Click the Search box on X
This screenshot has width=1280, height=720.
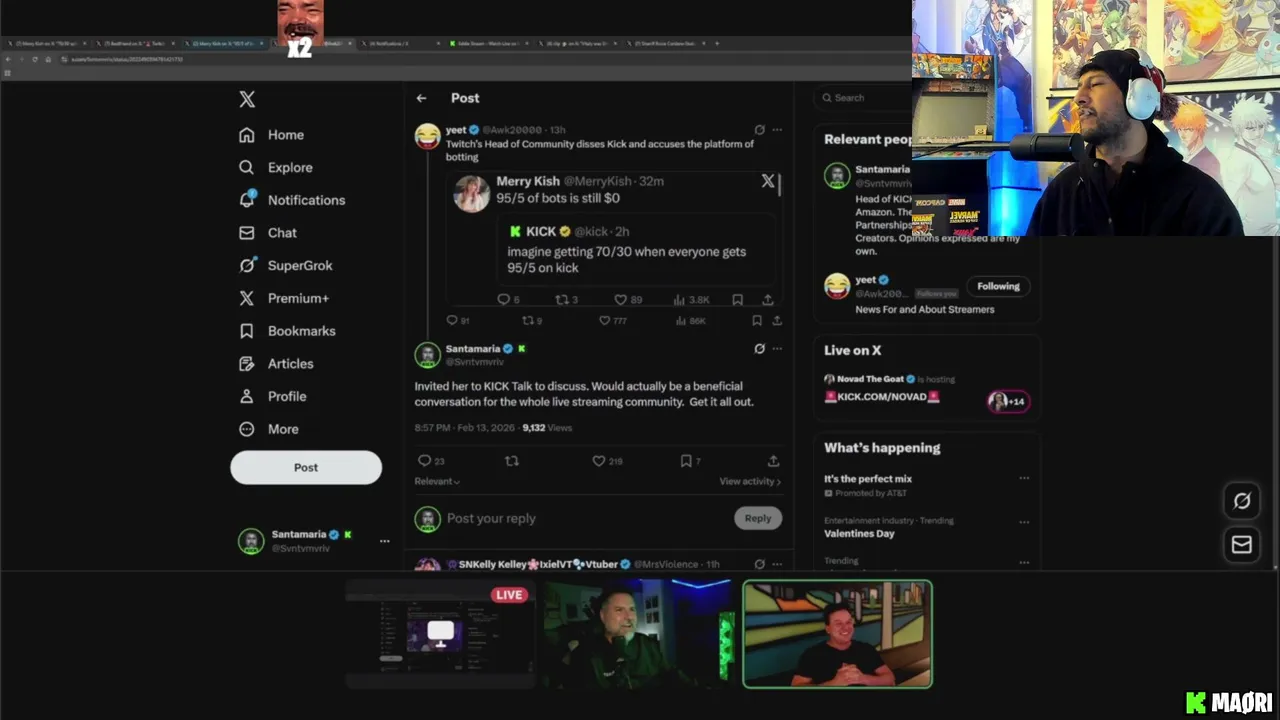(x=865, y=98)
